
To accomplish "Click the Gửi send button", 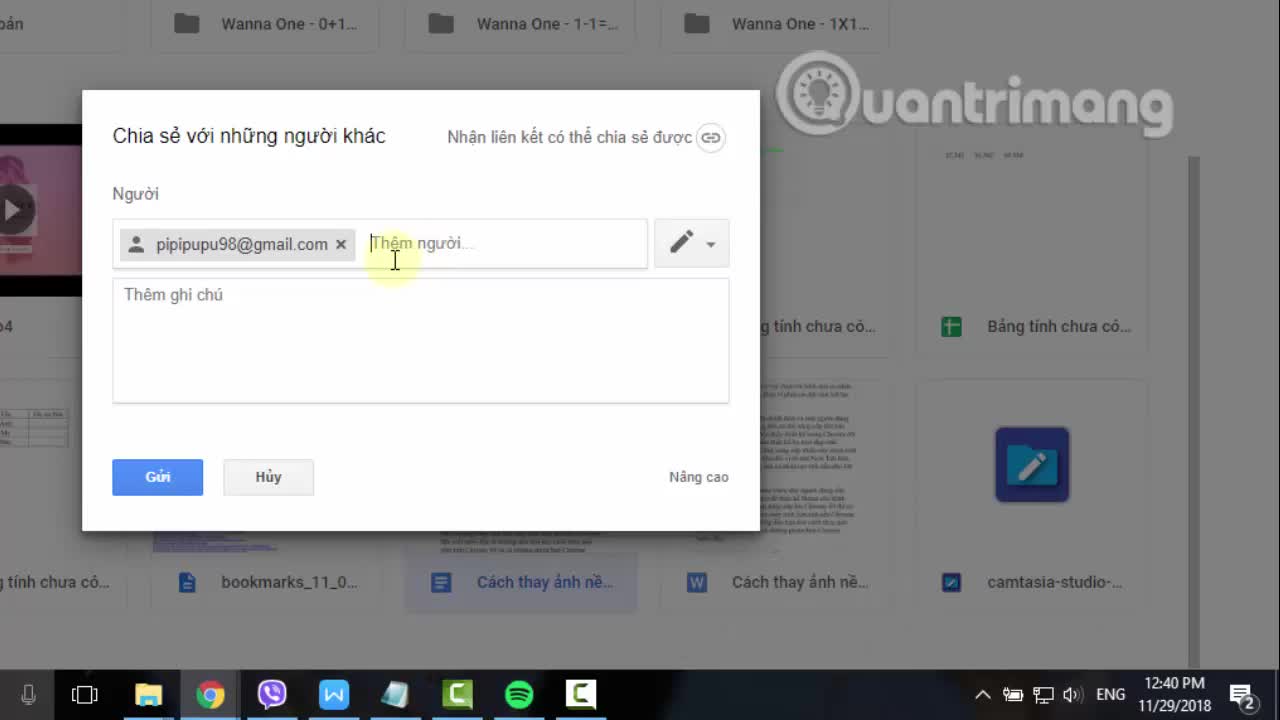I will (x=157, y=477).
